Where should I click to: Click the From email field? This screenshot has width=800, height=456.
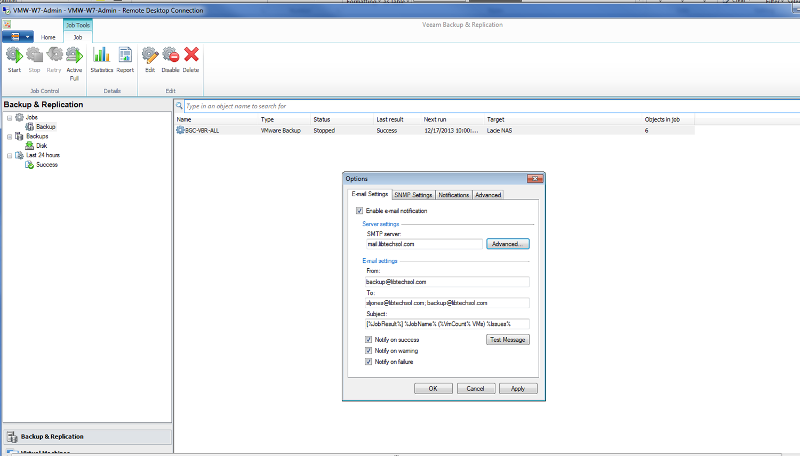(447, 282)
